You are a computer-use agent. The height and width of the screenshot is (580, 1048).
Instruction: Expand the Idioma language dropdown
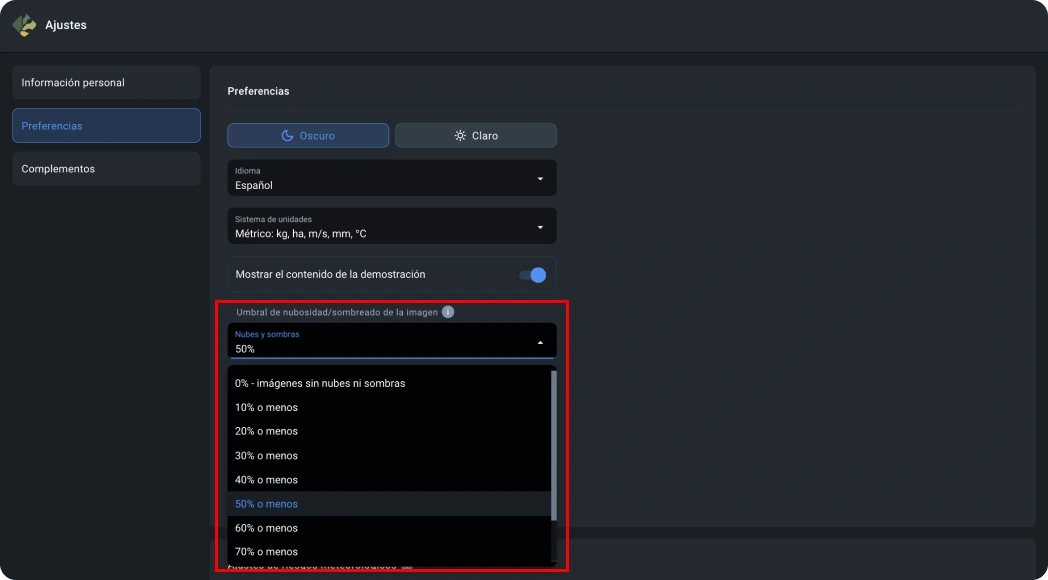tap(540, 179)
